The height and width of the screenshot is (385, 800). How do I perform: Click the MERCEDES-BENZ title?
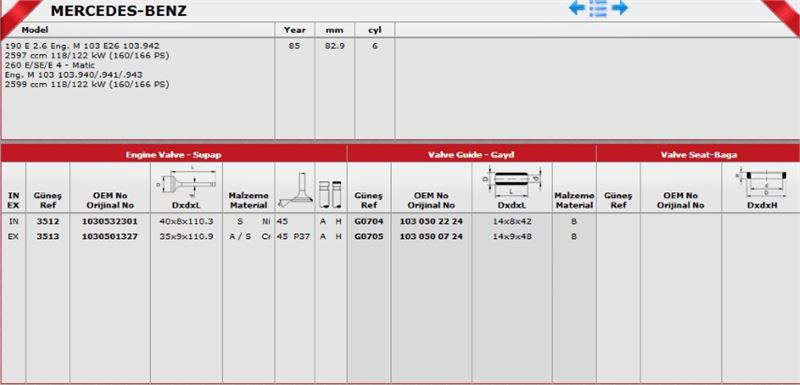[x=118, y=11]
